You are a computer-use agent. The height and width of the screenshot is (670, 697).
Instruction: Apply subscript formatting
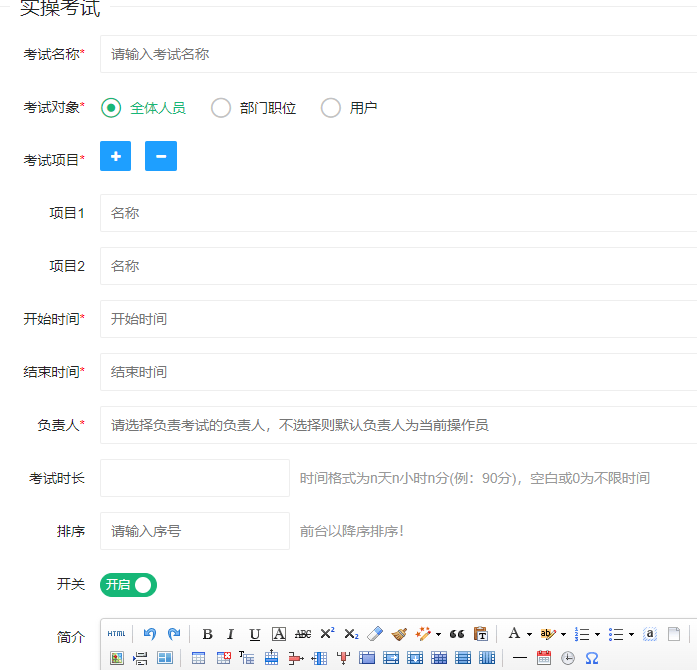[351, 634]
